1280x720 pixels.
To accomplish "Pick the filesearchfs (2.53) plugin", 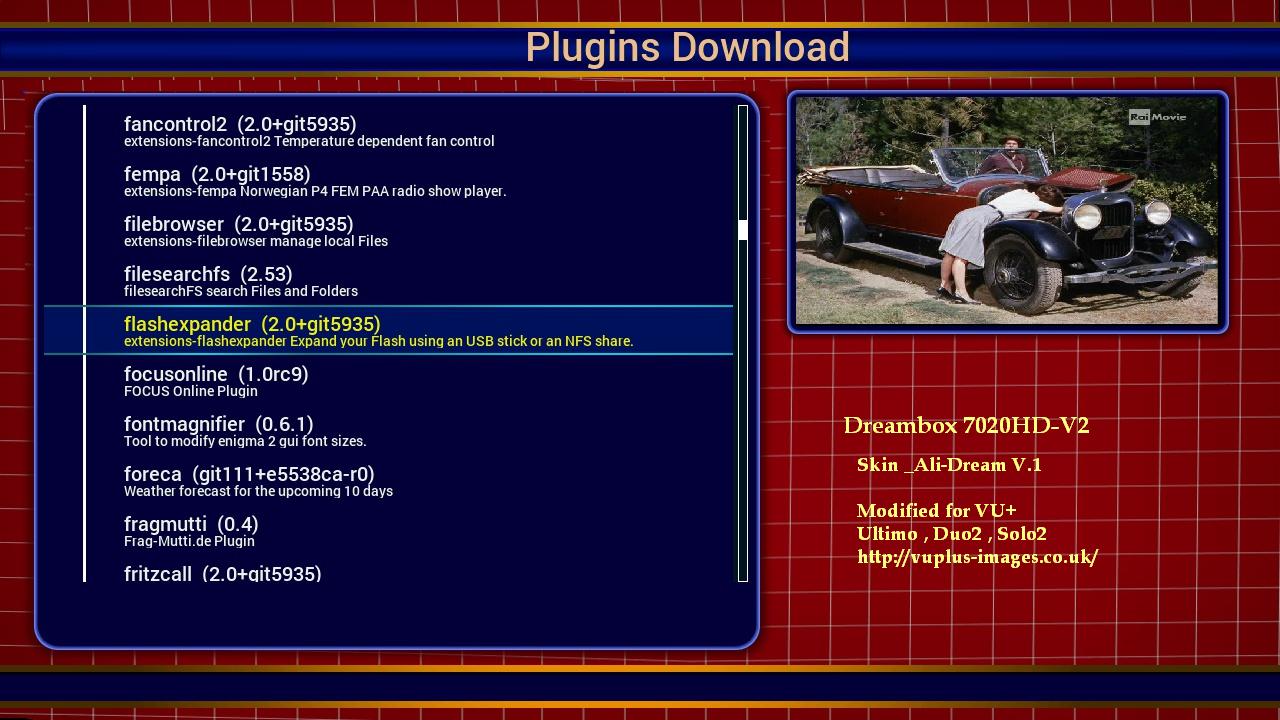I will (388, 281).
